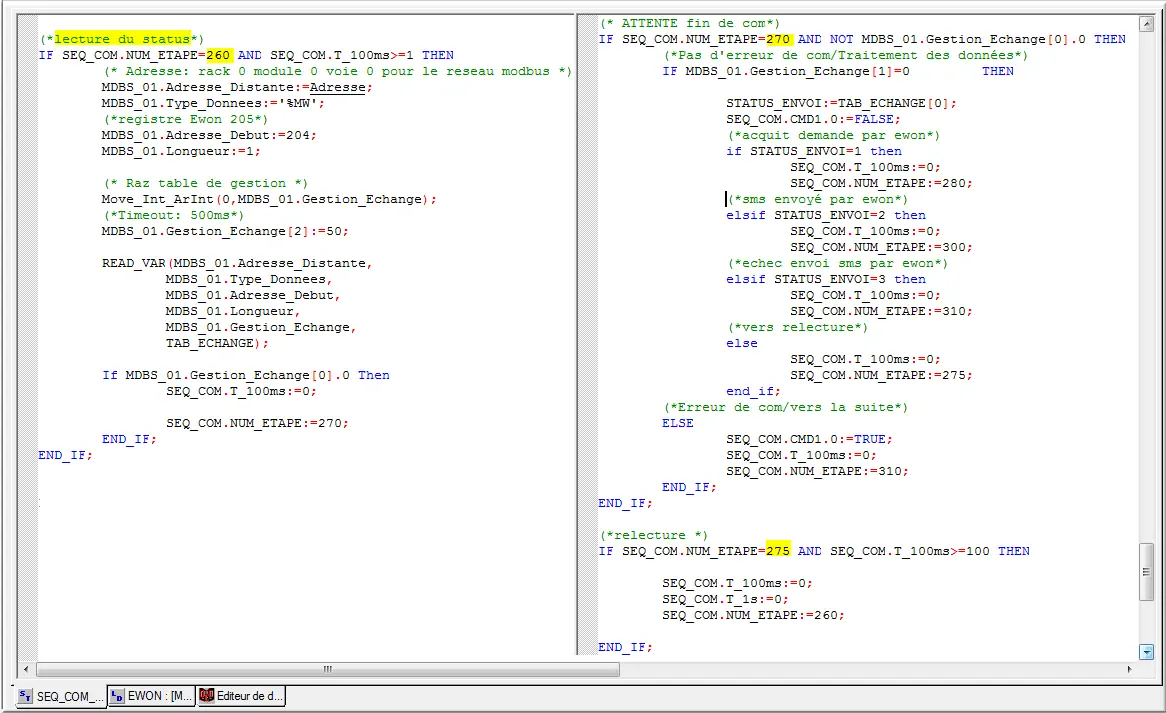Switch to the SEQ_COM_... tab

[x=62, y=697]
